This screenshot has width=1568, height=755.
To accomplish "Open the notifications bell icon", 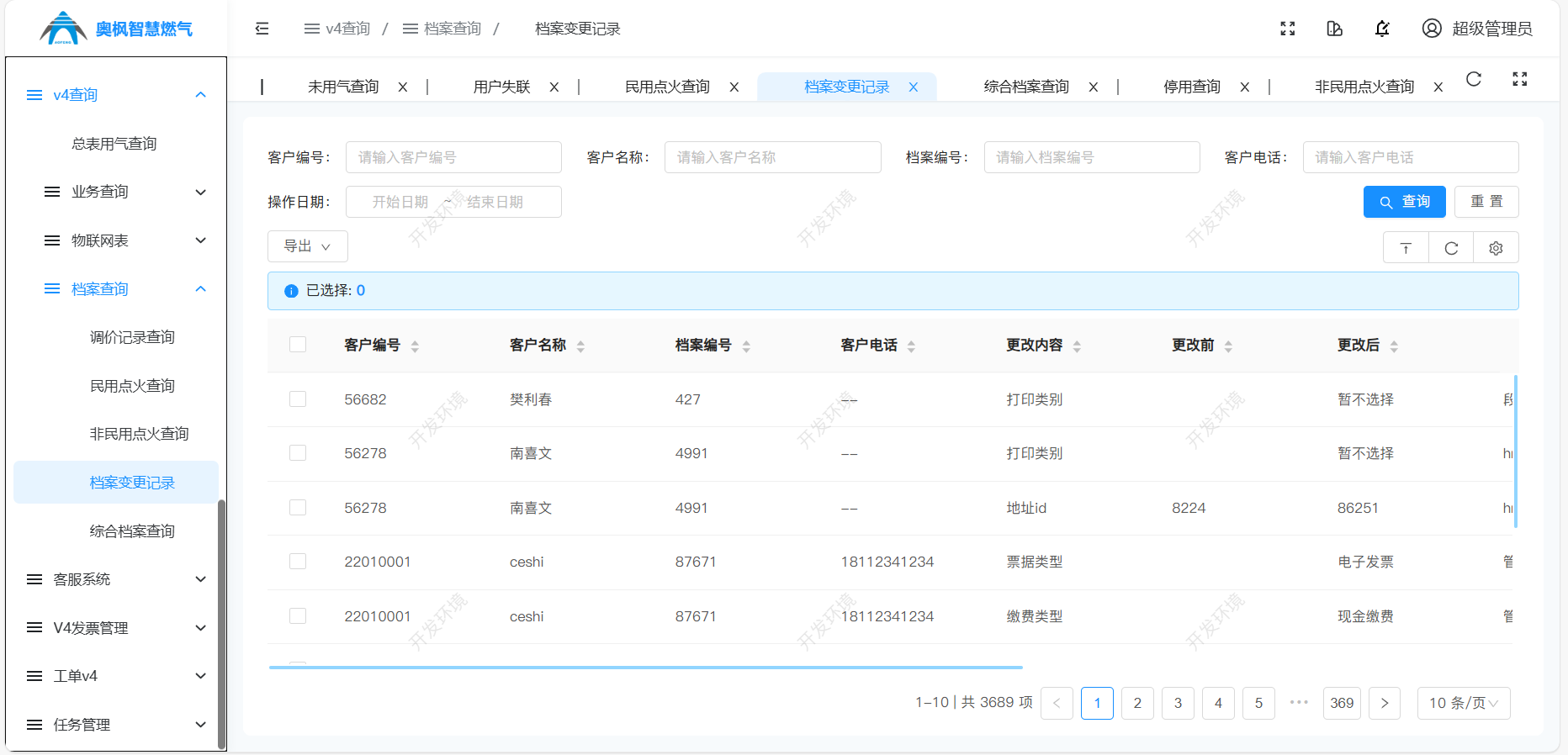I will (x=1382, y=29).
